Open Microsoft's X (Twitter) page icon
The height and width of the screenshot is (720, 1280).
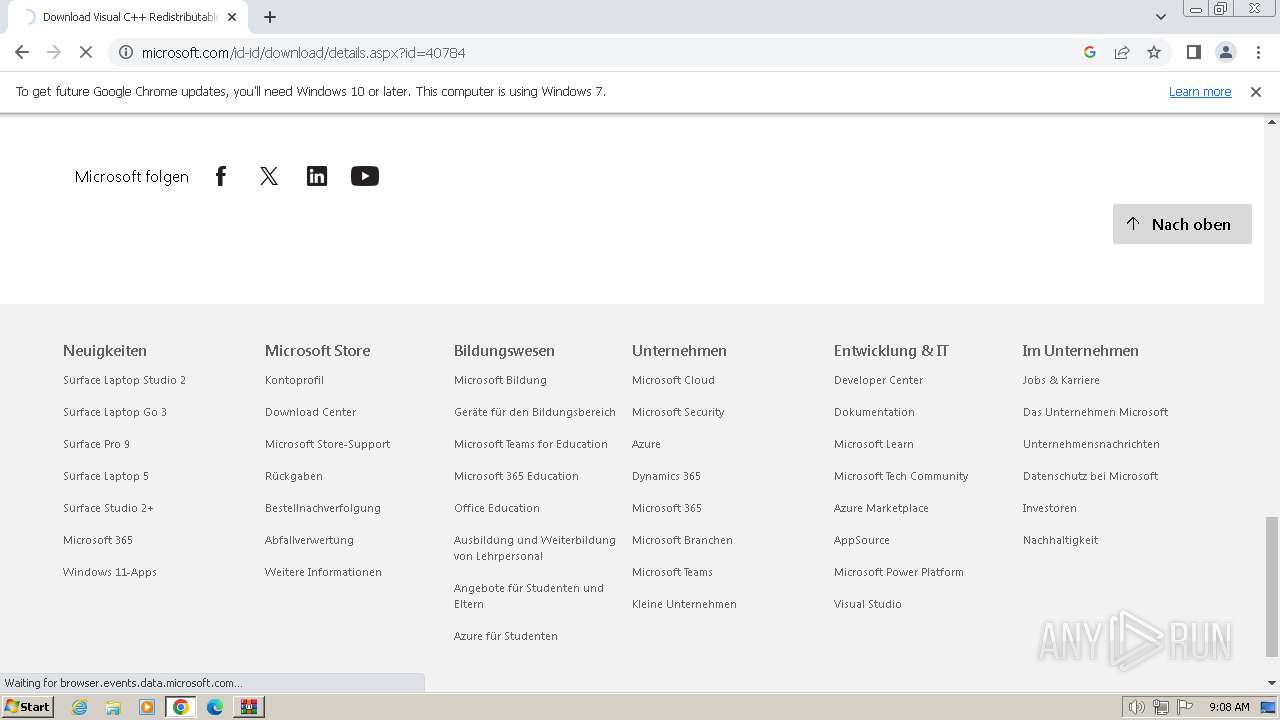point(269,177)
